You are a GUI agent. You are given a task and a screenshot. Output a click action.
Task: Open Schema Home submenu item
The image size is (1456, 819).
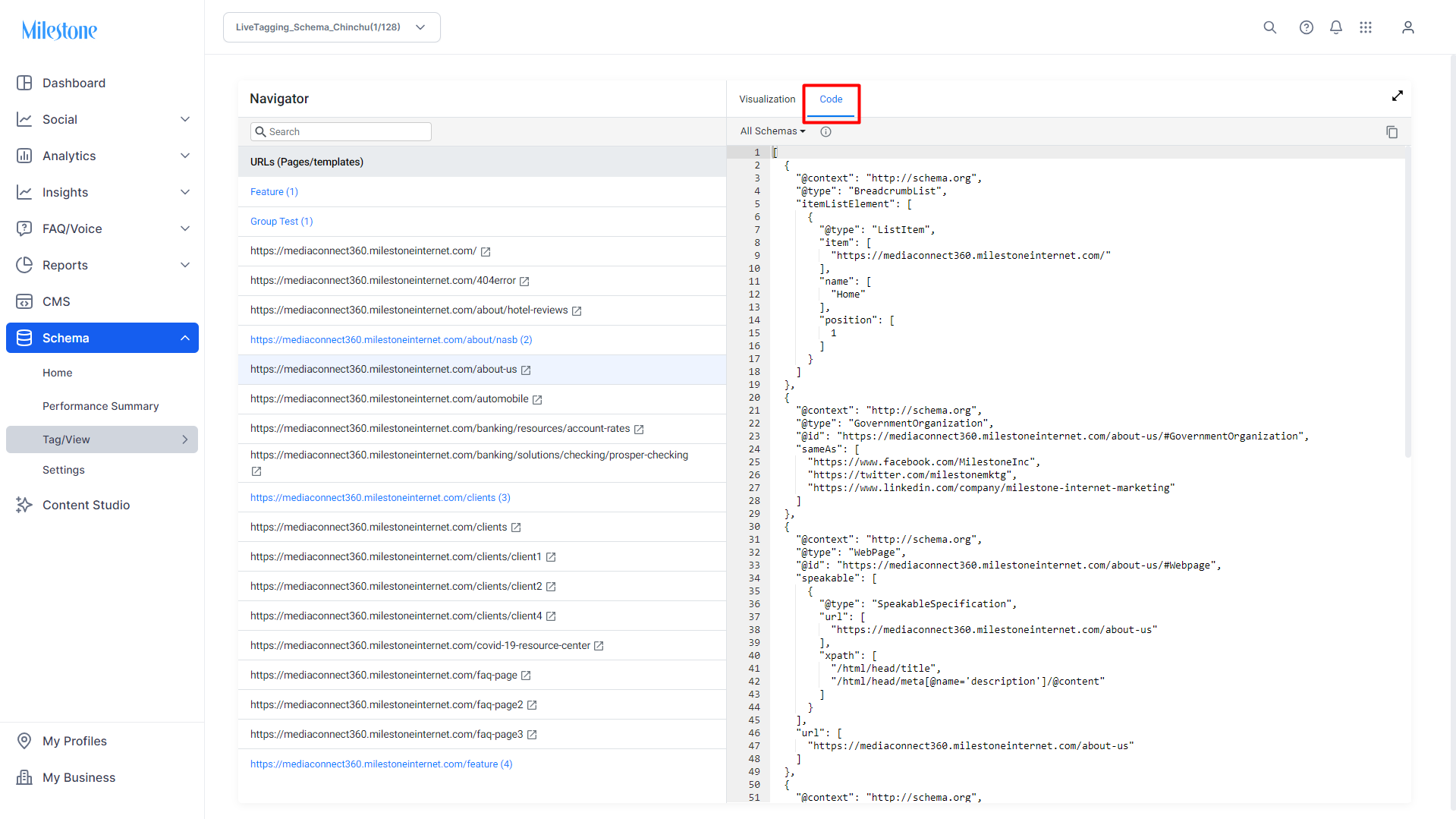[58, 373]
